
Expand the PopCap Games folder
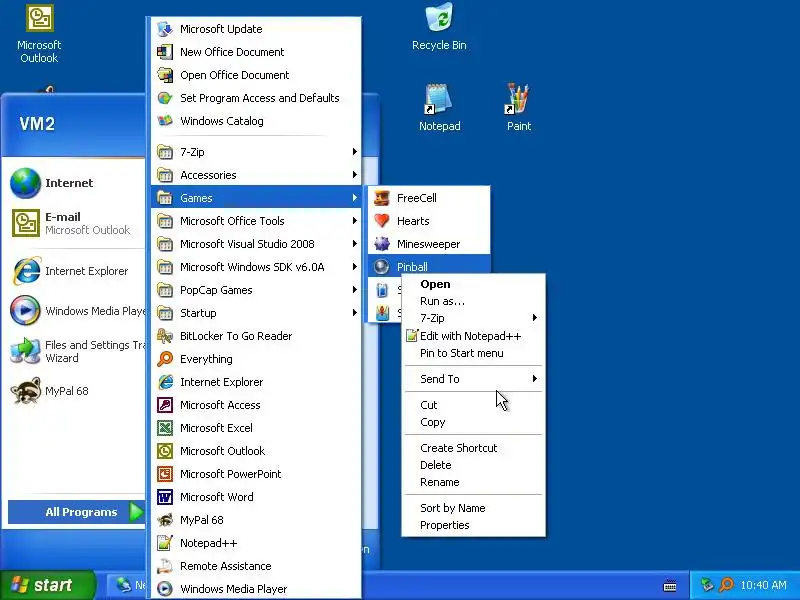256,290
